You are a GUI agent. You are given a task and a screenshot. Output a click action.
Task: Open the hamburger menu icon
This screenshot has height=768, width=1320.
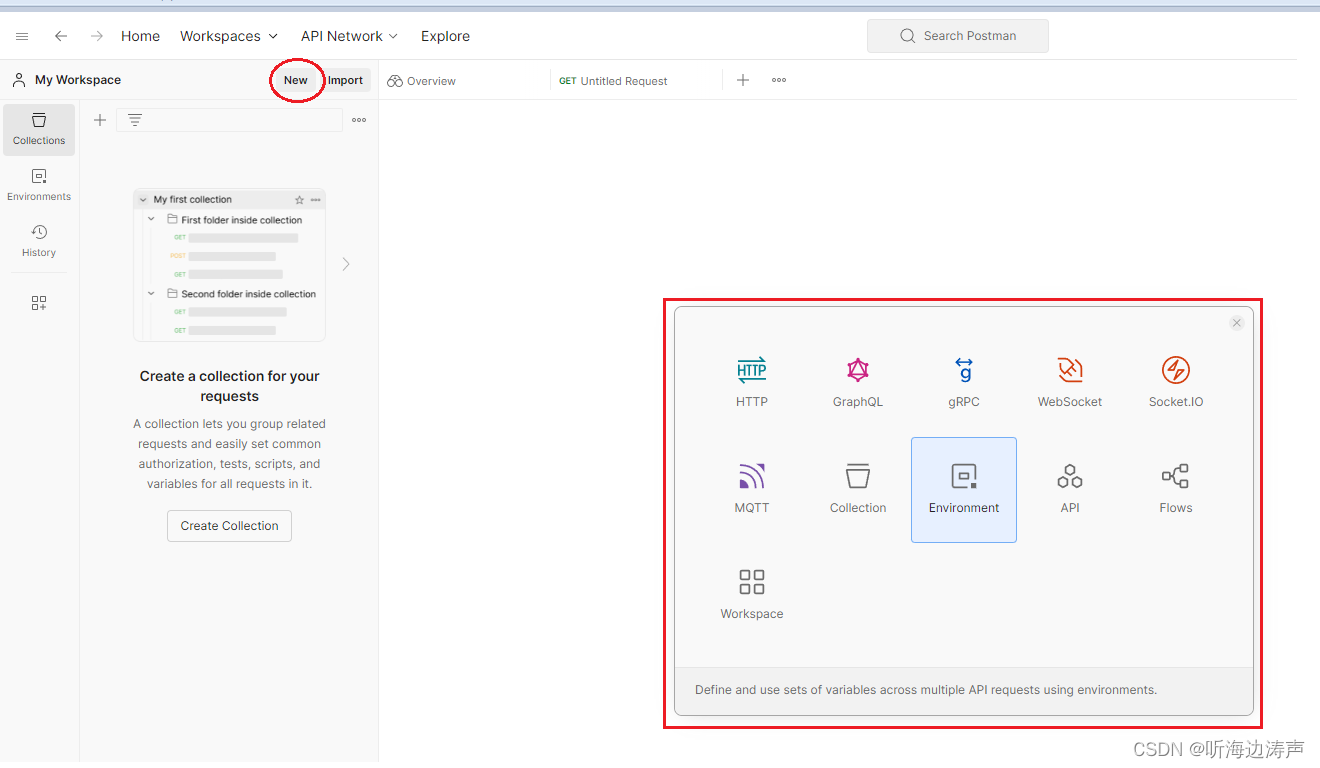(22, 36)
